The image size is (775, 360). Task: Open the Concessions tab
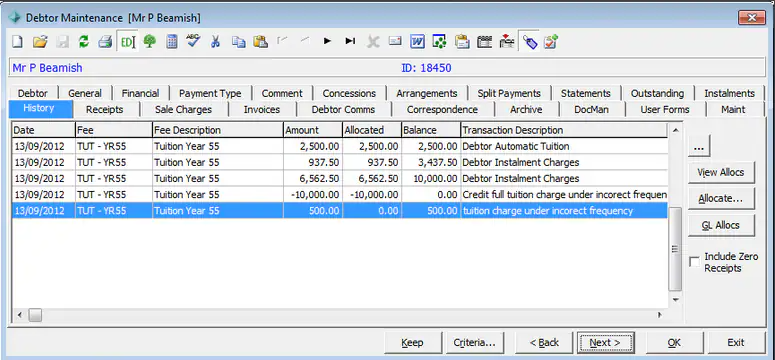(349, 93)
